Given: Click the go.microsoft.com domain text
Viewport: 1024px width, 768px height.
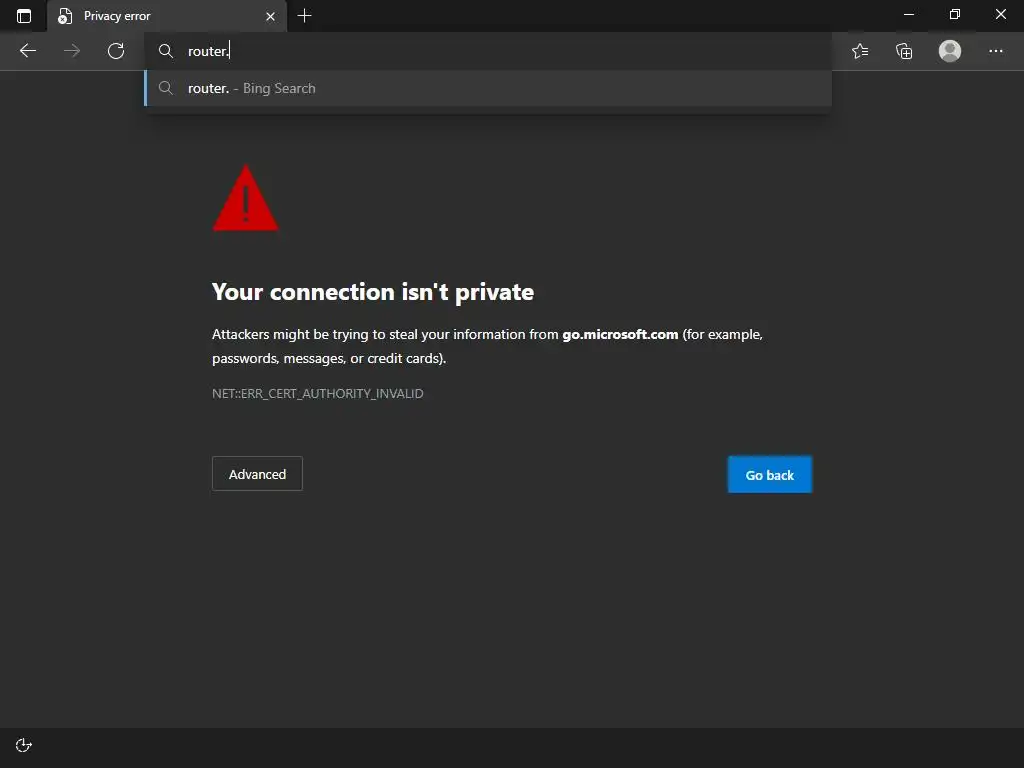Looking at the screenshot, I should click(x=620, y=334).
